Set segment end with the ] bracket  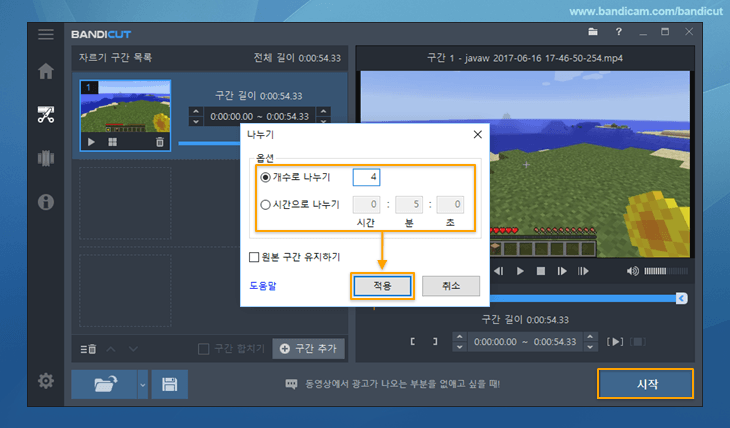click(x=435, y=342)
